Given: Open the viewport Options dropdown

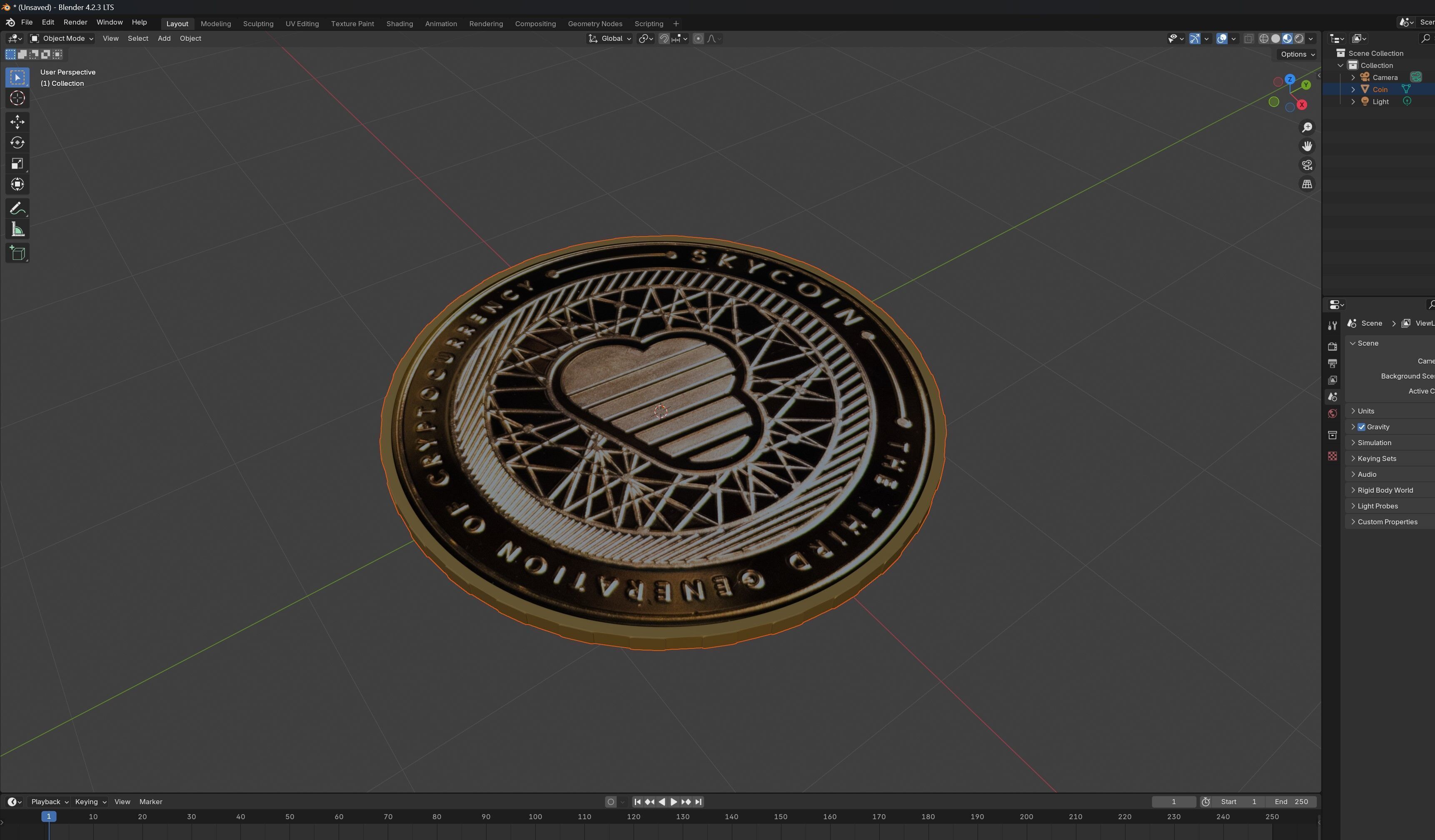Looking at the screenshot, I should (x=1297, y=54).
